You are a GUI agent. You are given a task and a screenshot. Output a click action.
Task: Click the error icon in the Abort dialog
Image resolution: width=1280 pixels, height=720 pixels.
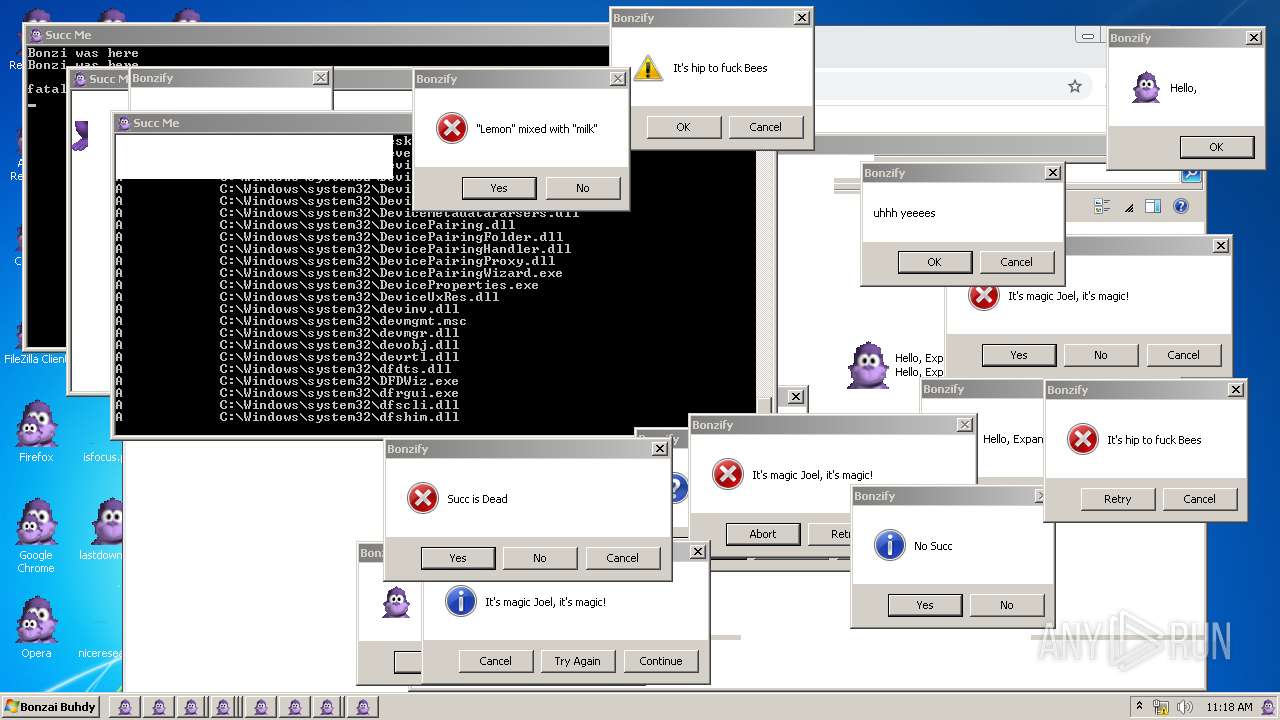[728, 474]
